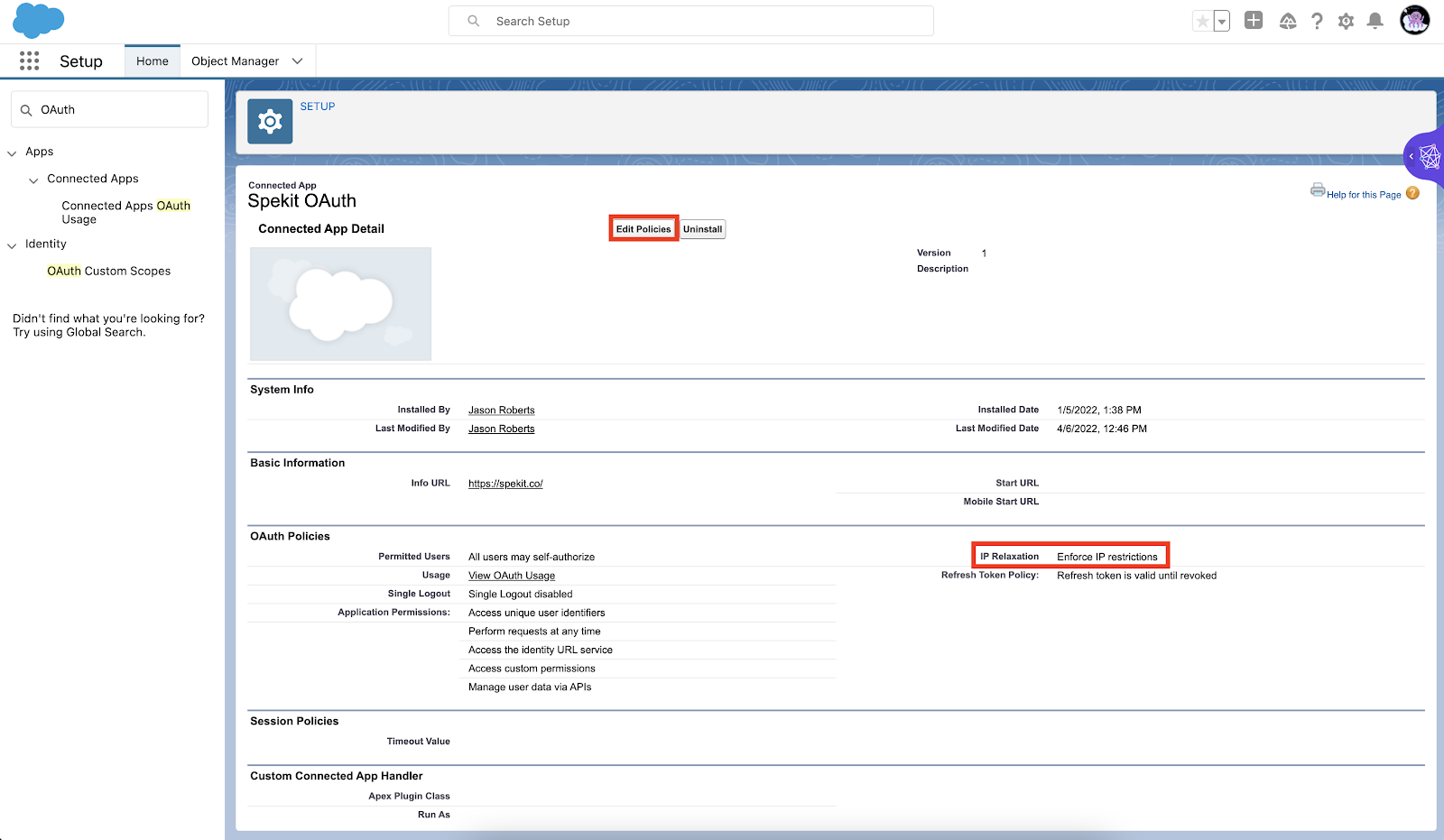Click 'All users may self-authorize' text

(x=532, y=557)
